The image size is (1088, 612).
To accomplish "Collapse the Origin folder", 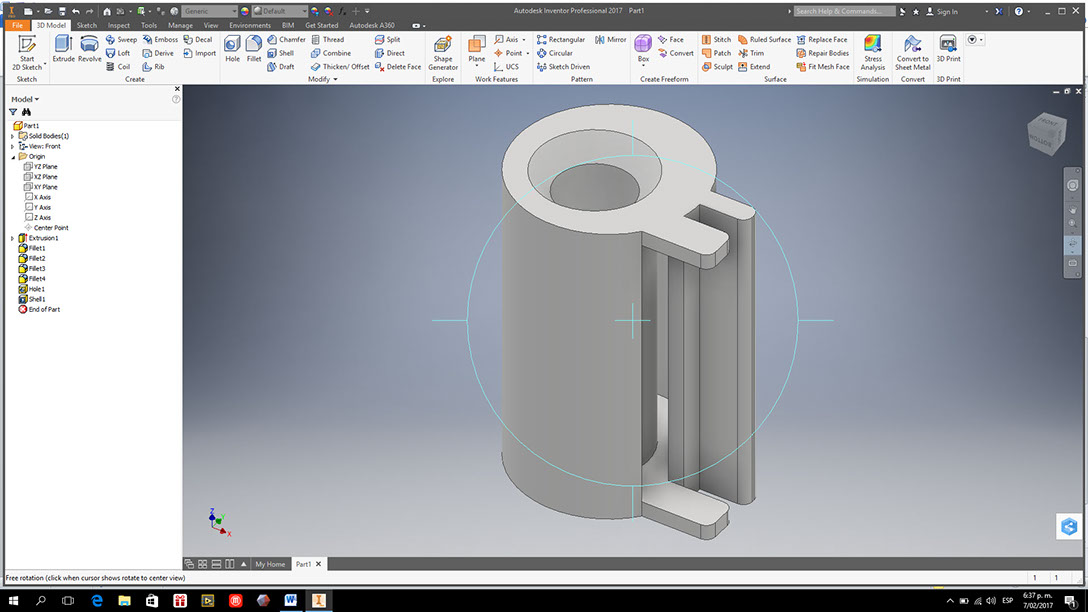I will [12, 157].
